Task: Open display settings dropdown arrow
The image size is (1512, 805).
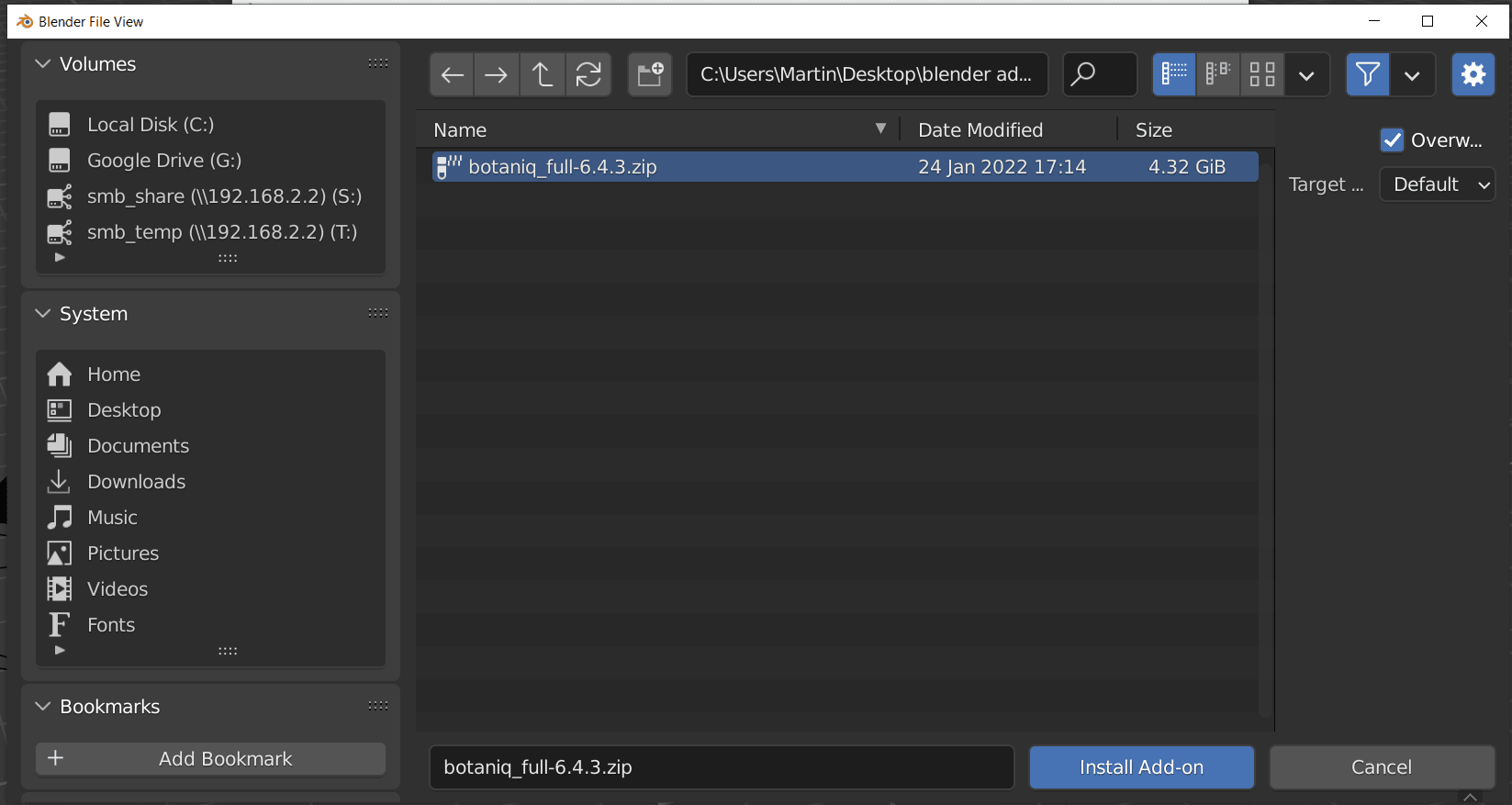Action: [1306, 74]
